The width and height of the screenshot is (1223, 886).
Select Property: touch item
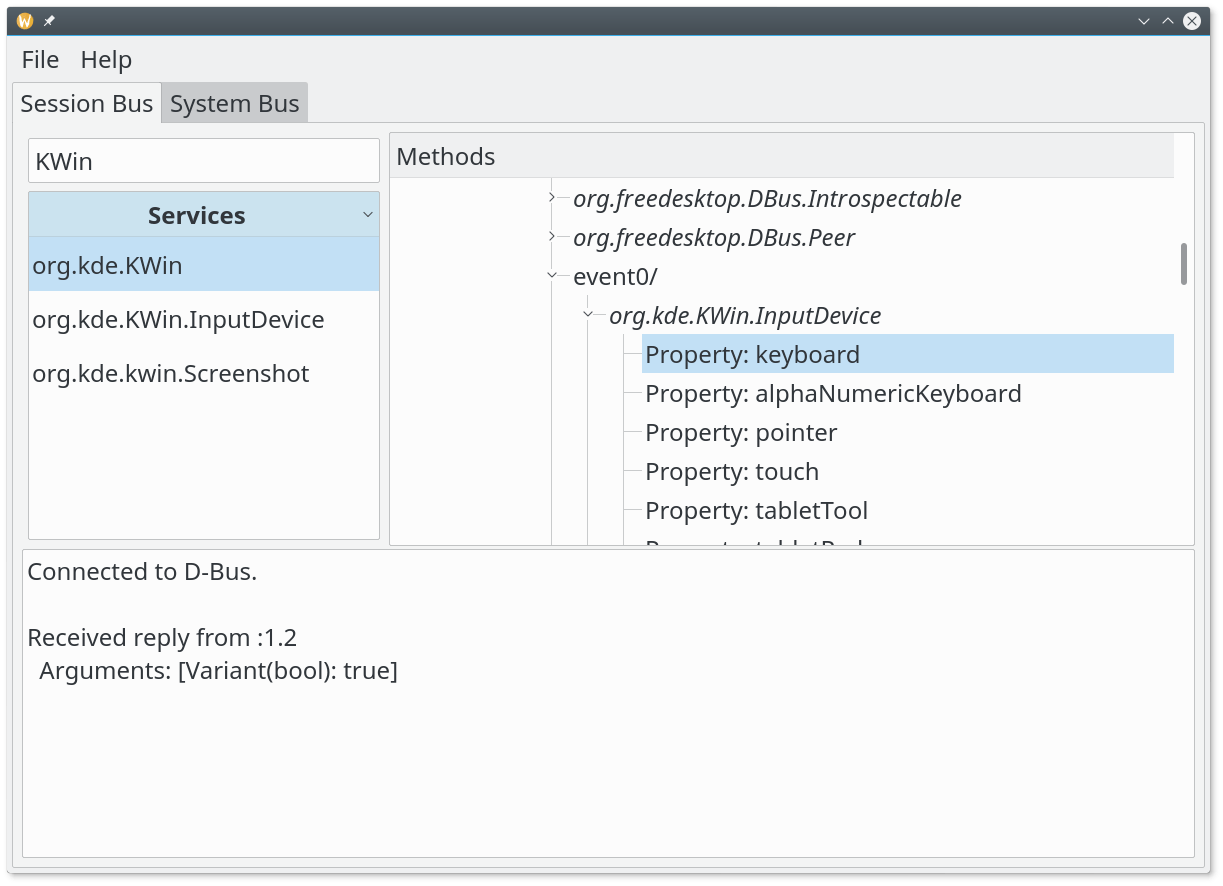tap(731, 472)
